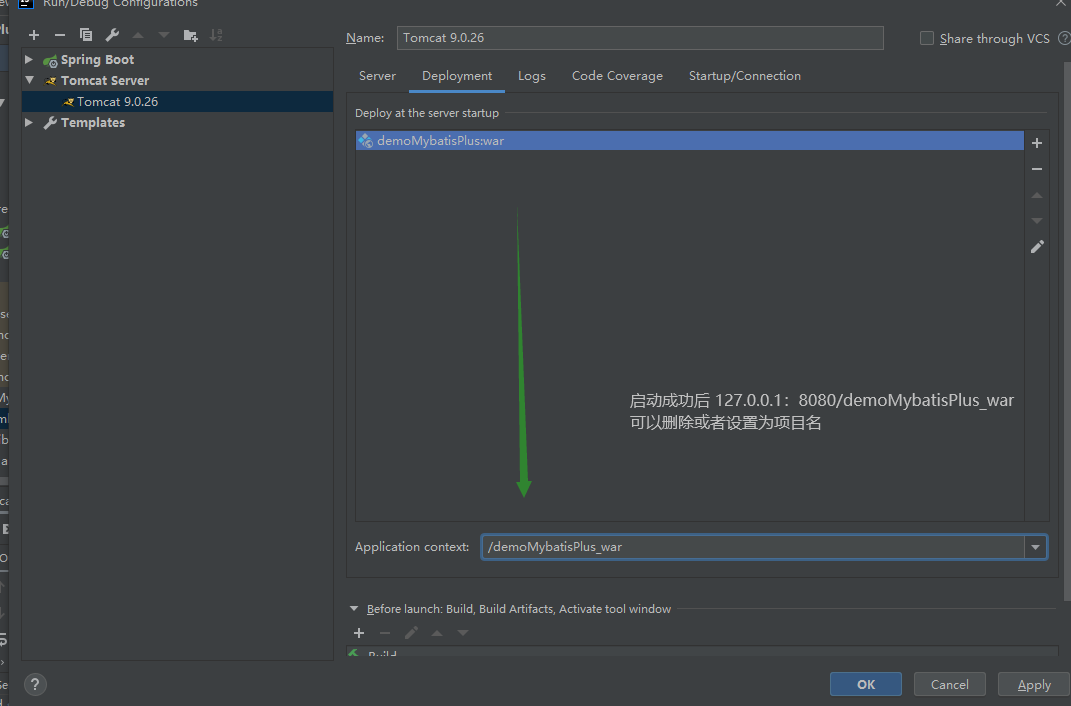1071x706 pixels.
Task: Remove demoMybatisPlus:war from deployment list
Action: tap(1037, 169)
